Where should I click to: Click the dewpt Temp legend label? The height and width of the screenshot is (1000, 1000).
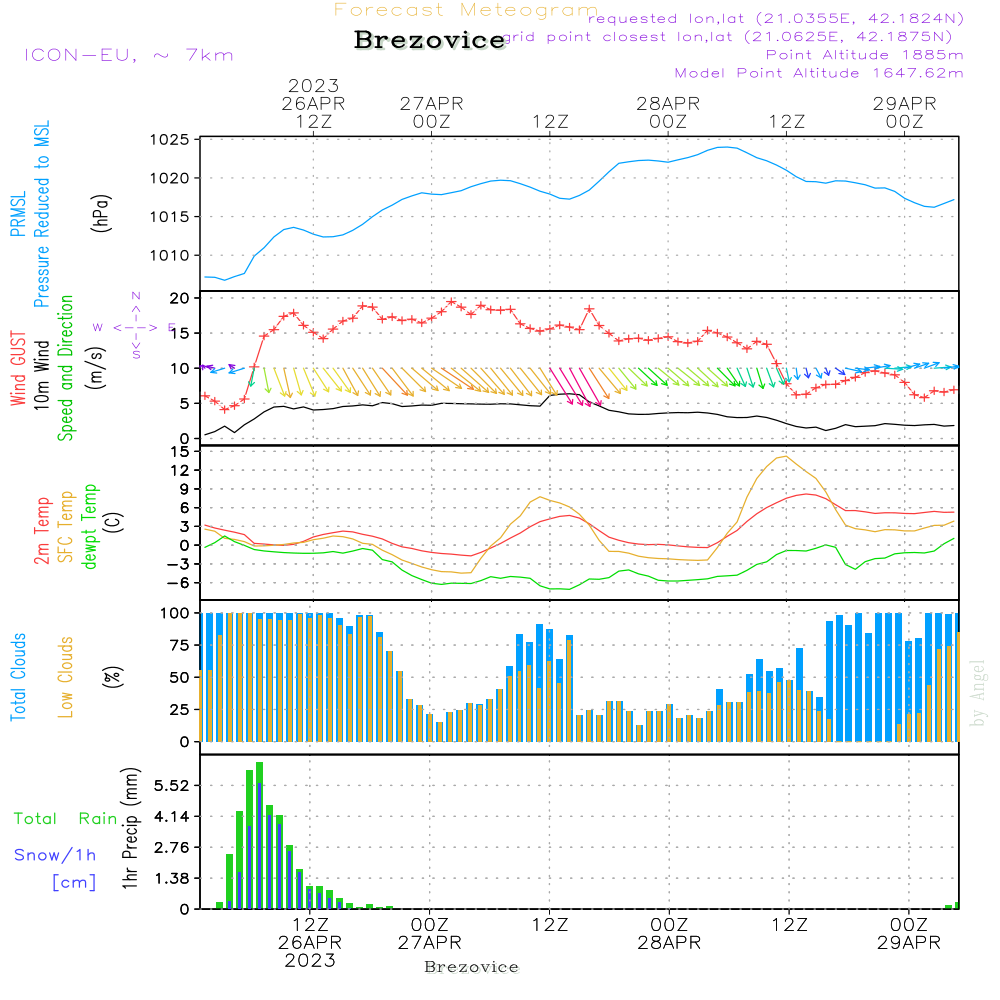[89, 526]
